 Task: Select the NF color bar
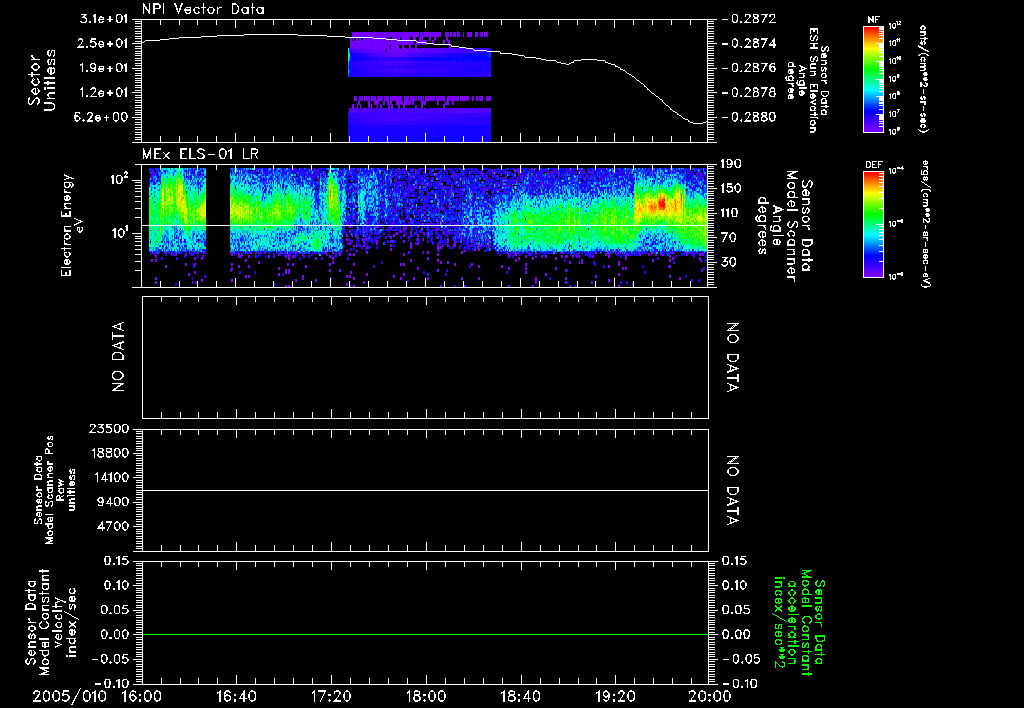tap(873, 78)
